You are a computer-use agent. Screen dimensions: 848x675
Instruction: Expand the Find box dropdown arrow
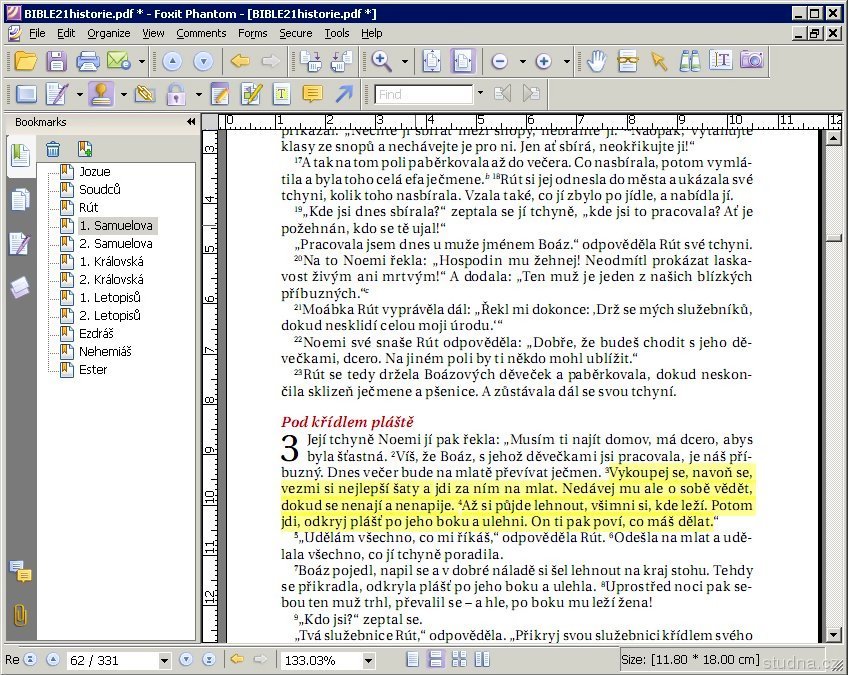479,94
